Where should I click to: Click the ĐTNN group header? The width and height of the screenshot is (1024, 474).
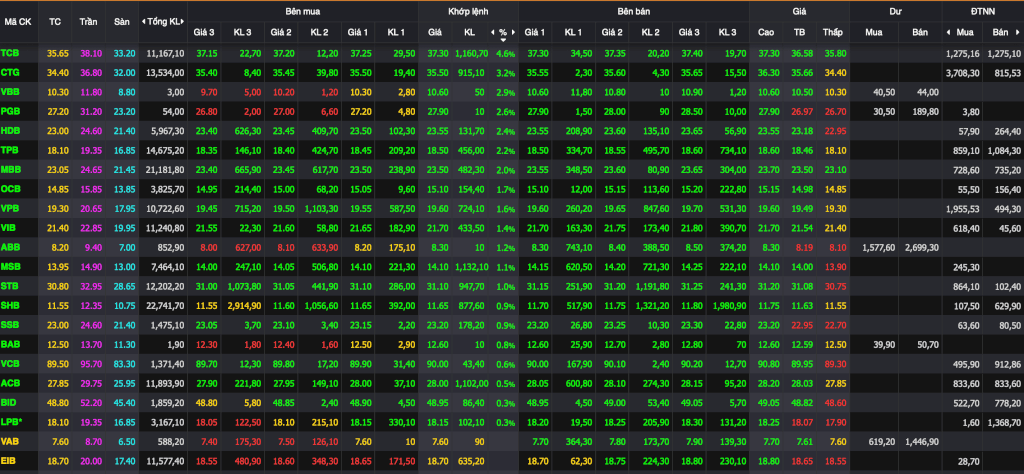[982, 12]
